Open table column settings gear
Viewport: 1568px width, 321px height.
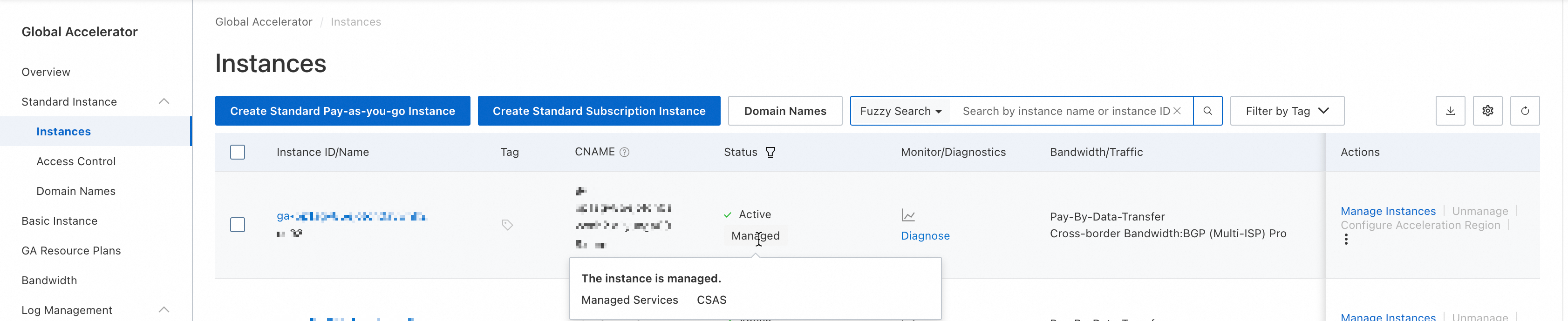coord(1487,111)
